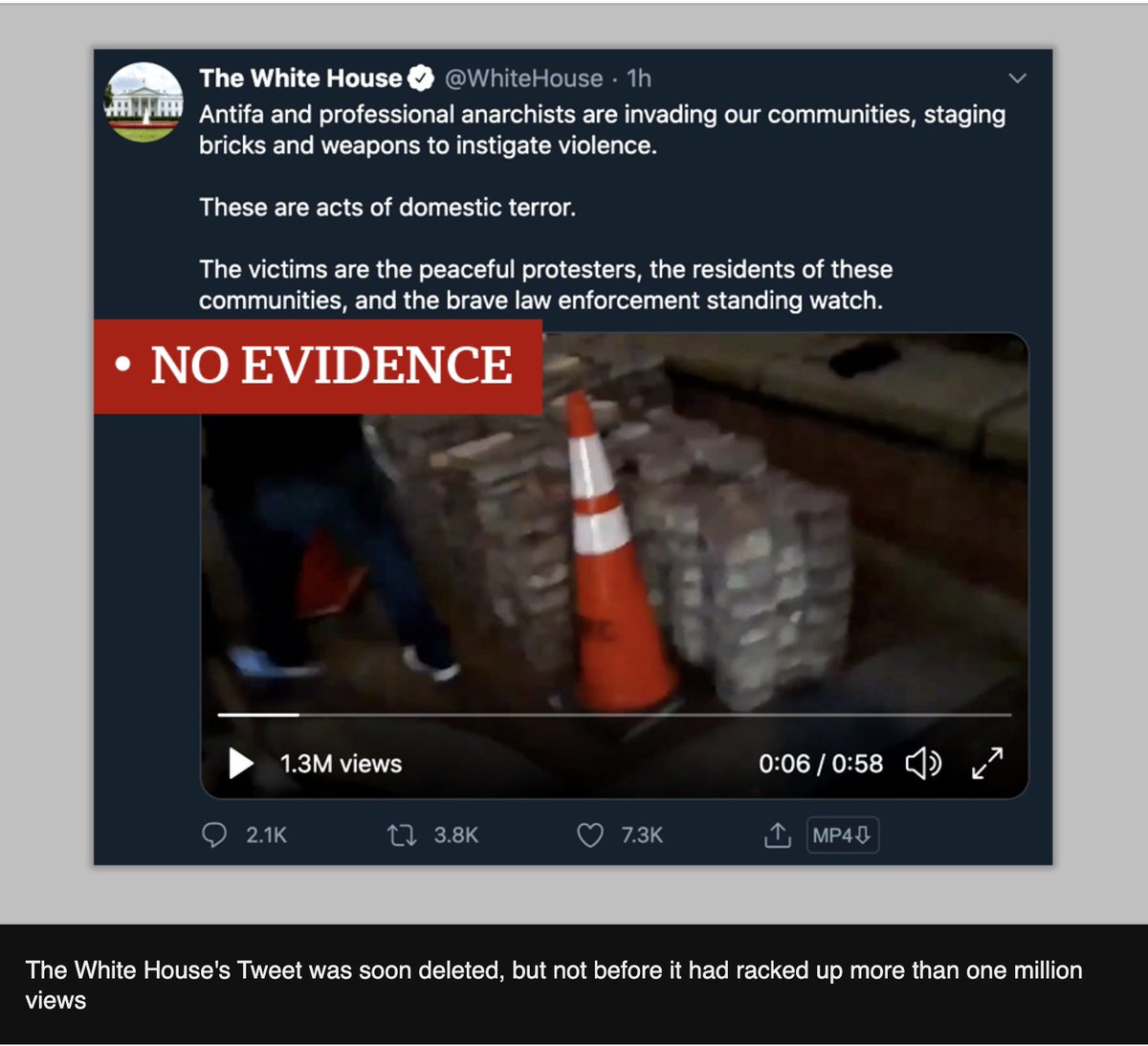Click the 0:06 / 0:58 video time display
This screenshot has width=1148, height=1046.
coord(821,764)
